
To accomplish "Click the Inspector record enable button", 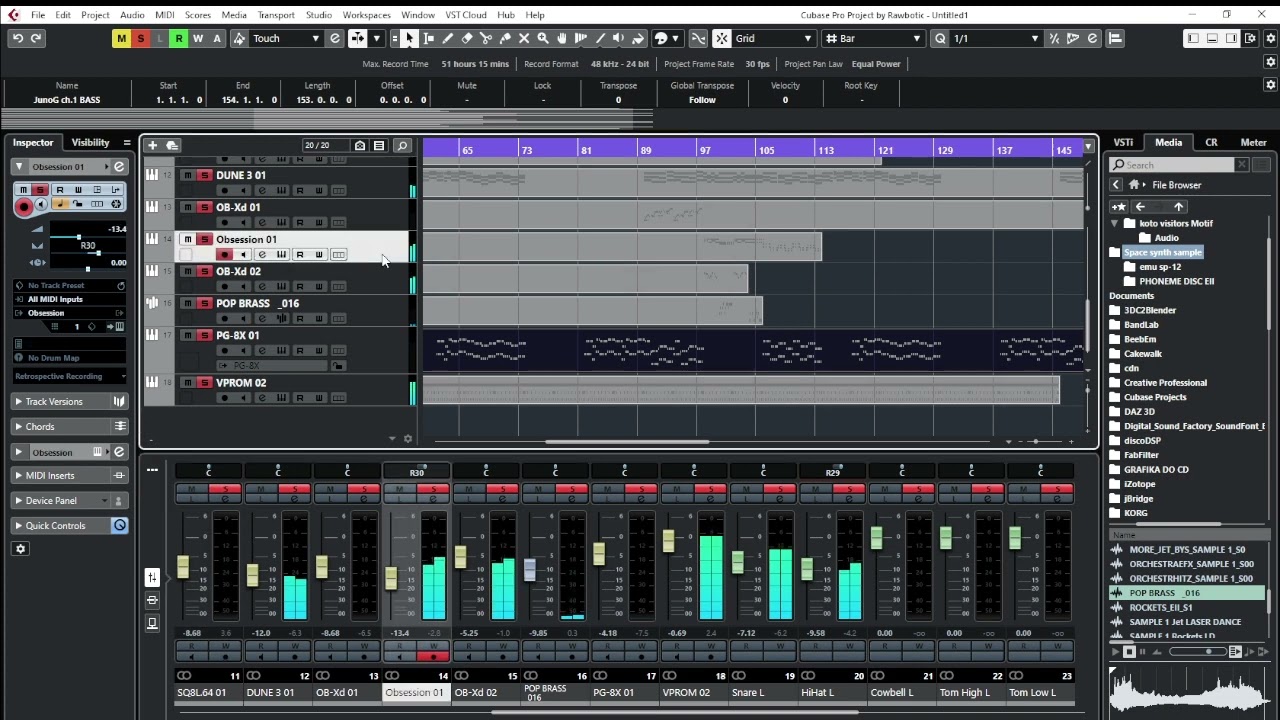I will coord(23,205).
